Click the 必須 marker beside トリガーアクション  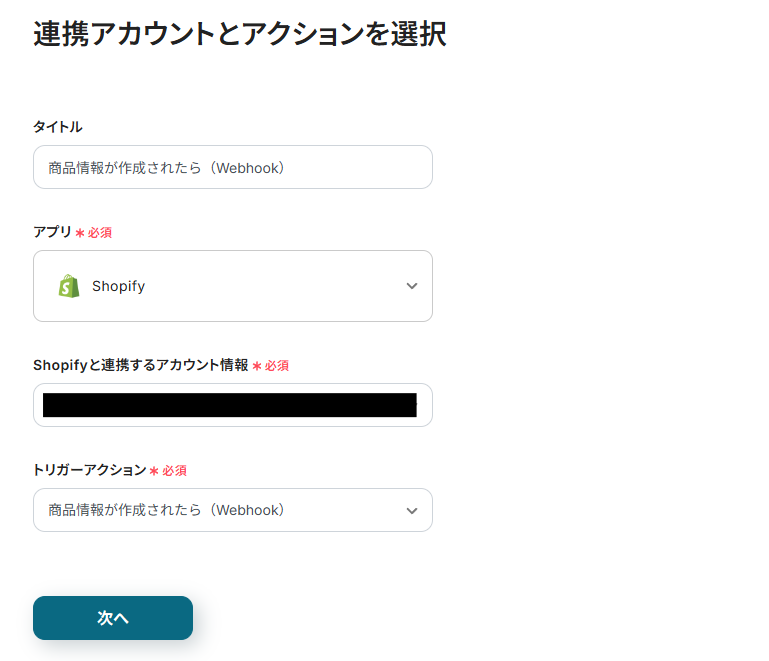(x=174, y=470)
